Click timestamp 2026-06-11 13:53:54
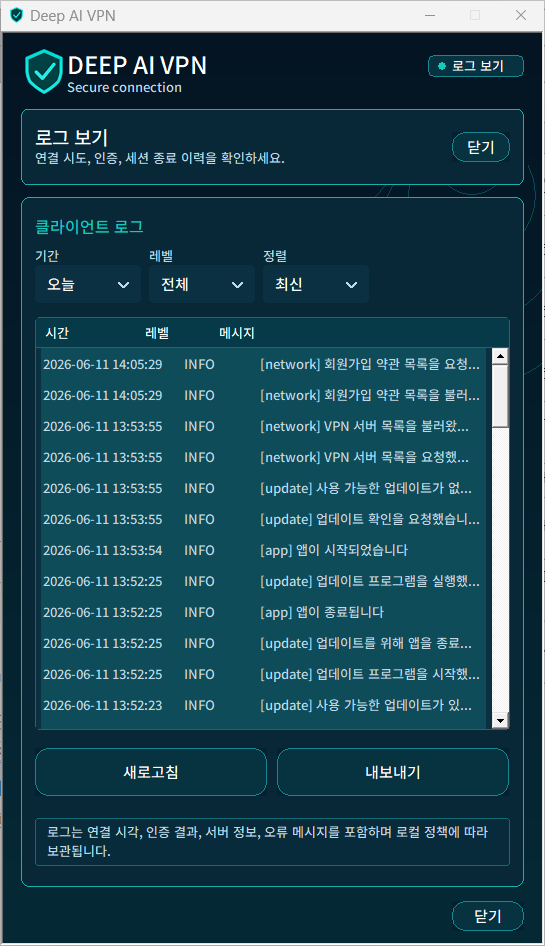 tap(103, 550)
